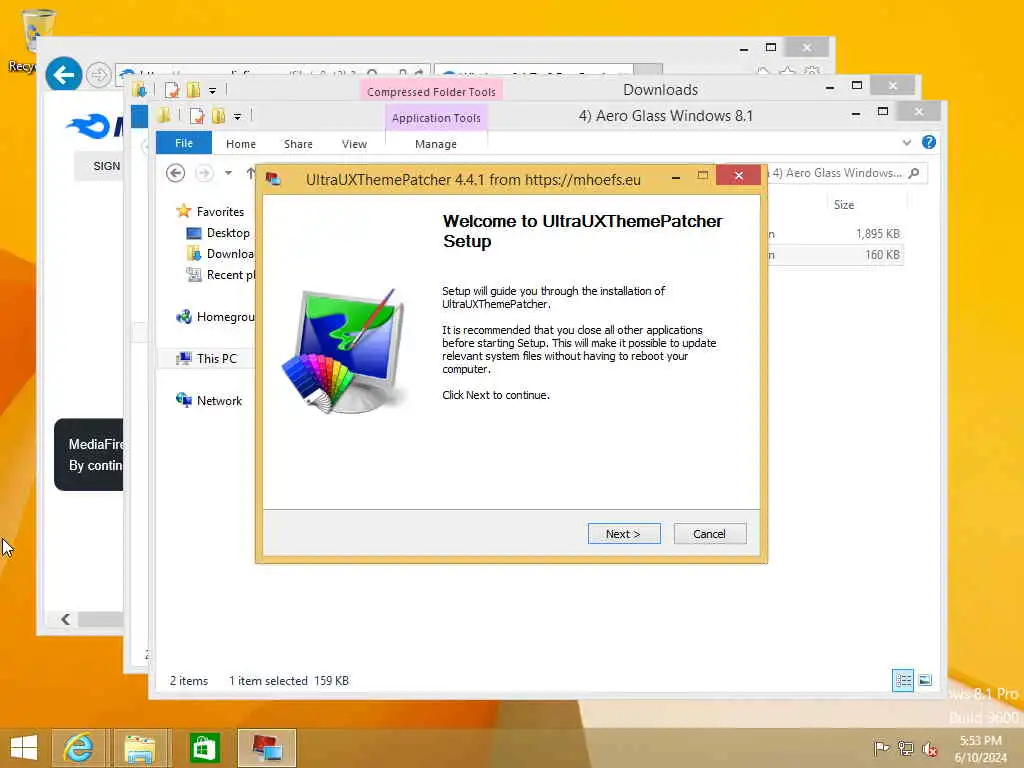1024x768 pixels.
Task: Open recent locations dropdown arrow
Action: 228,173
